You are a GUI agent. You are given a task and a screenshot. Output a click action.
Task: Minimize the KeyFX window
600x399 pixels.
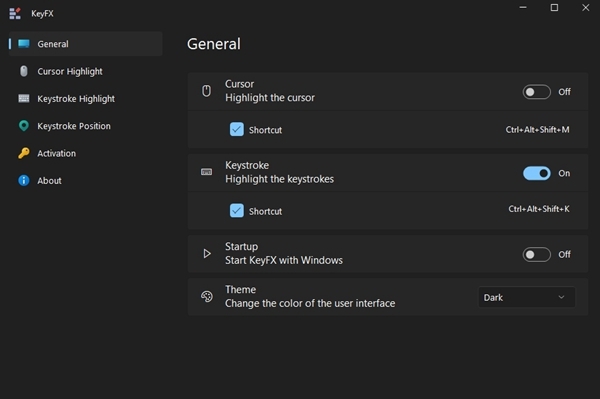[523, 8]
